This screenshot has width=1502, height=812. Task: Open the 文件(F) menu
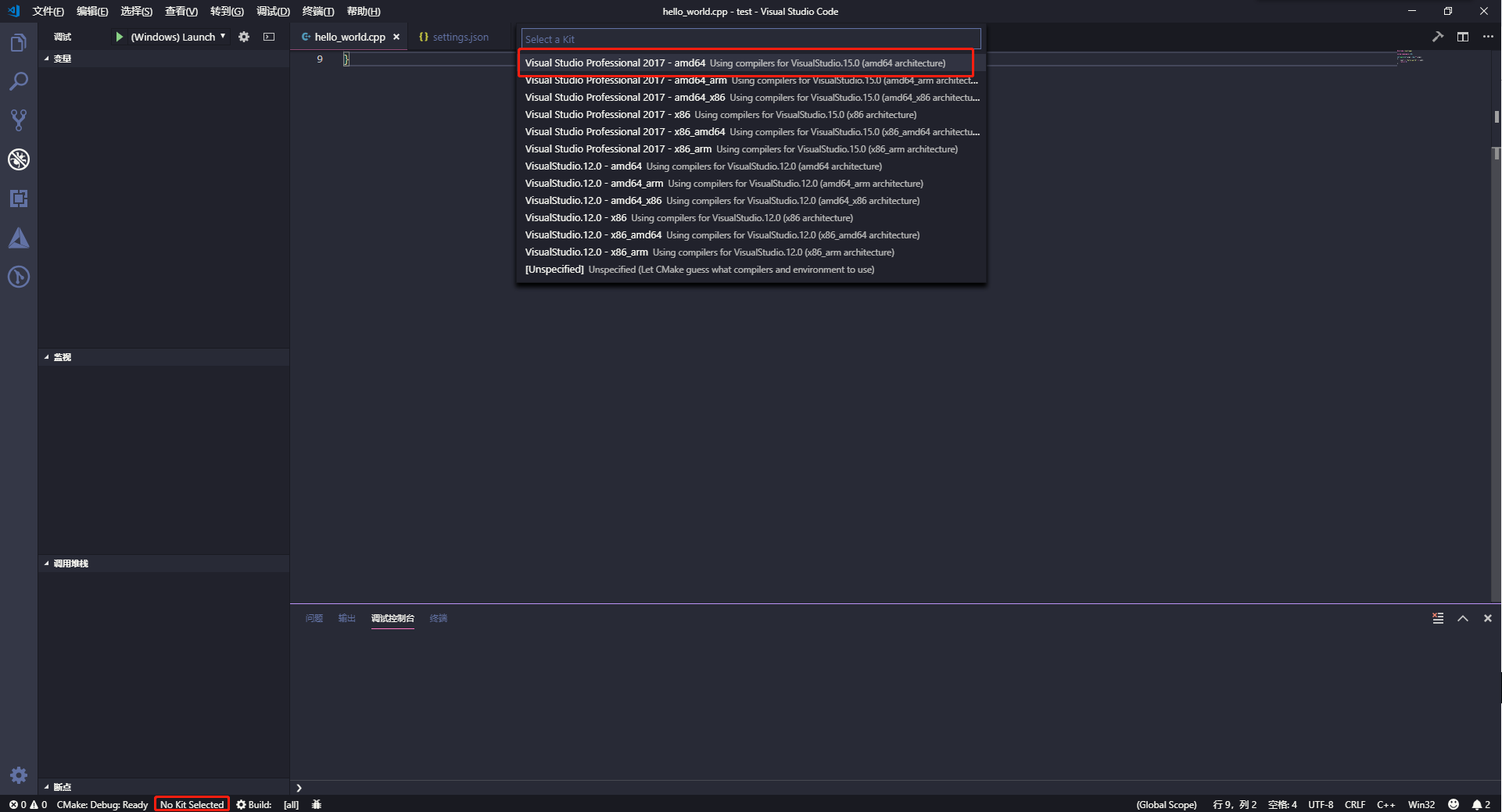pos(48,12)
